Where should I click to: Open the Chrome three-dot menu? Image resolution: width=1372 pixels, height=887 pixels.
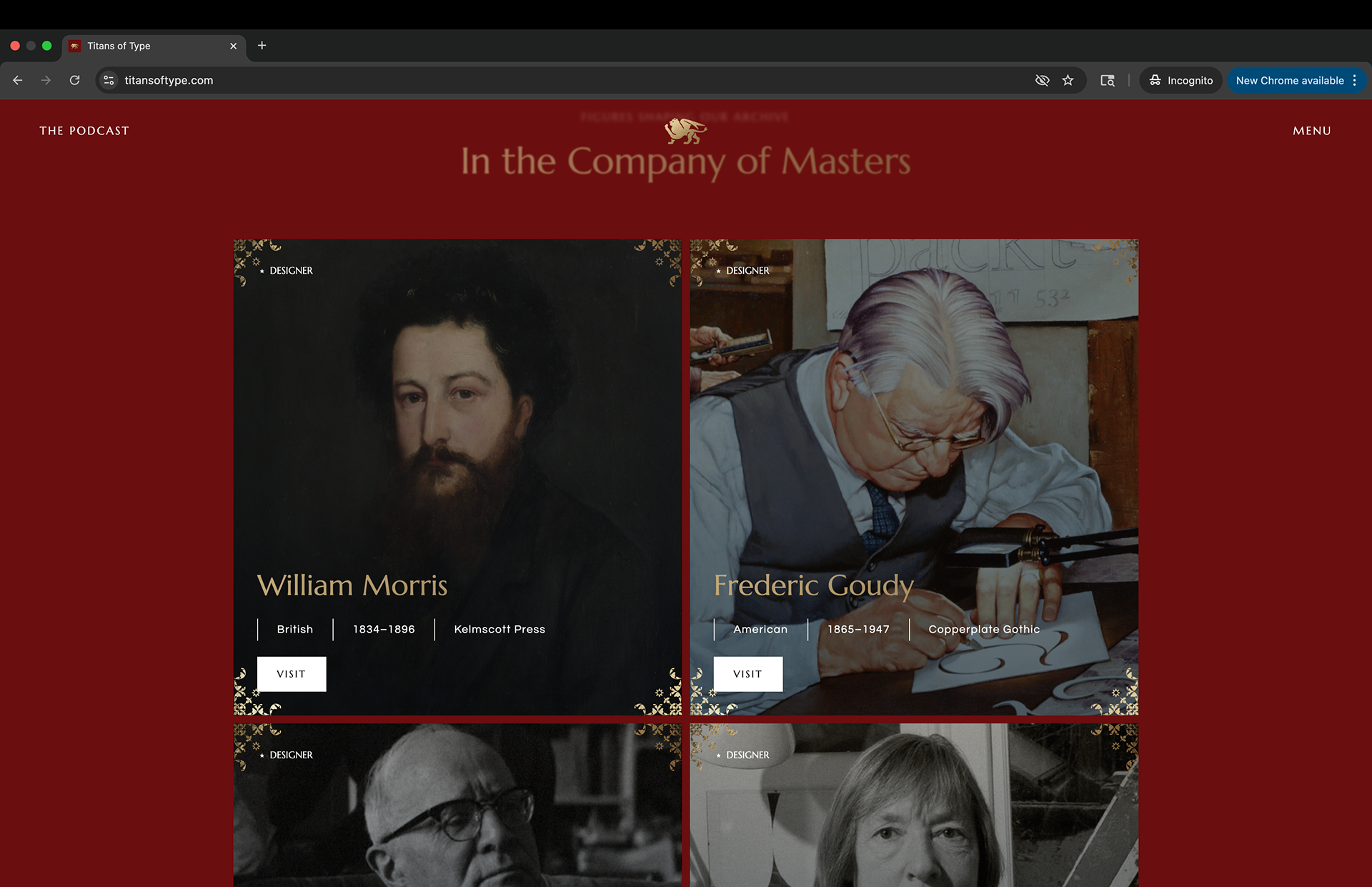(1354, 80)
